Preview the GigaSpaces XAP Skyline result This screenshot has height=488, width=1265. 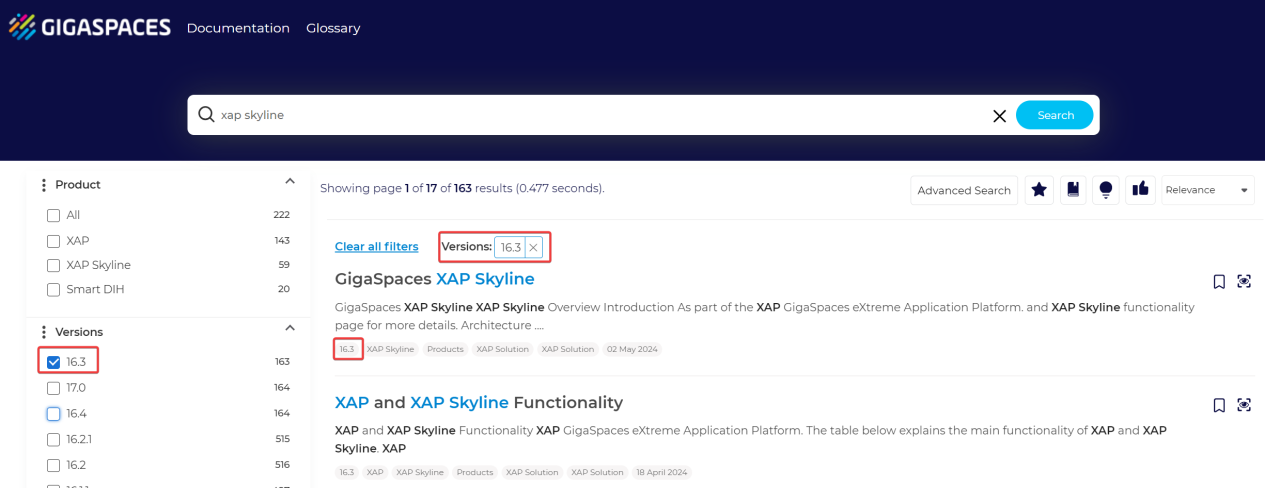pos(1244,281)
